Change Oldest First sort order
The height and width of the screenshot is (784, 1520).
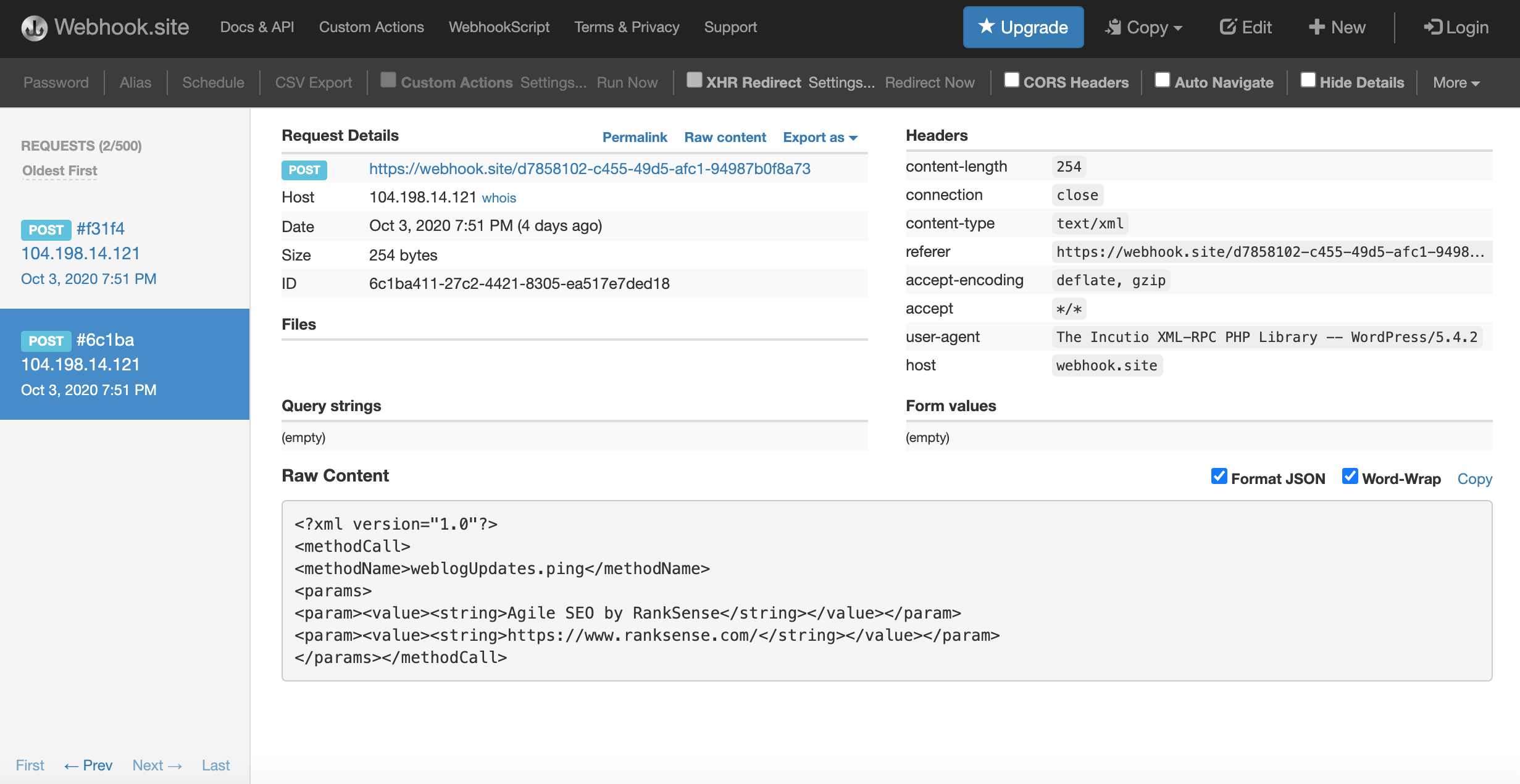tap(60, 170)
